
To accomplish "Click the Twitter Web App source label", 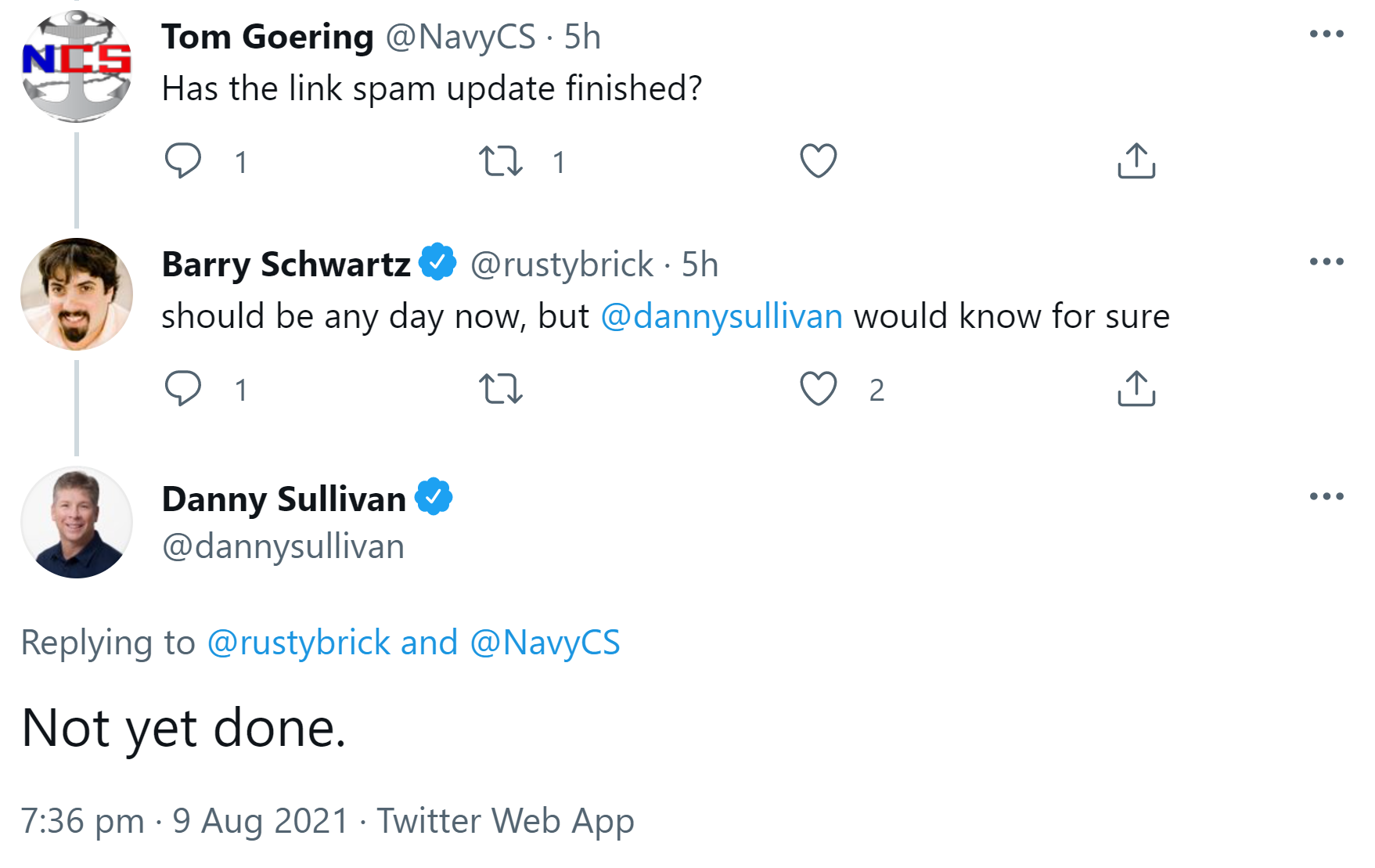I will tap(506, 821).
